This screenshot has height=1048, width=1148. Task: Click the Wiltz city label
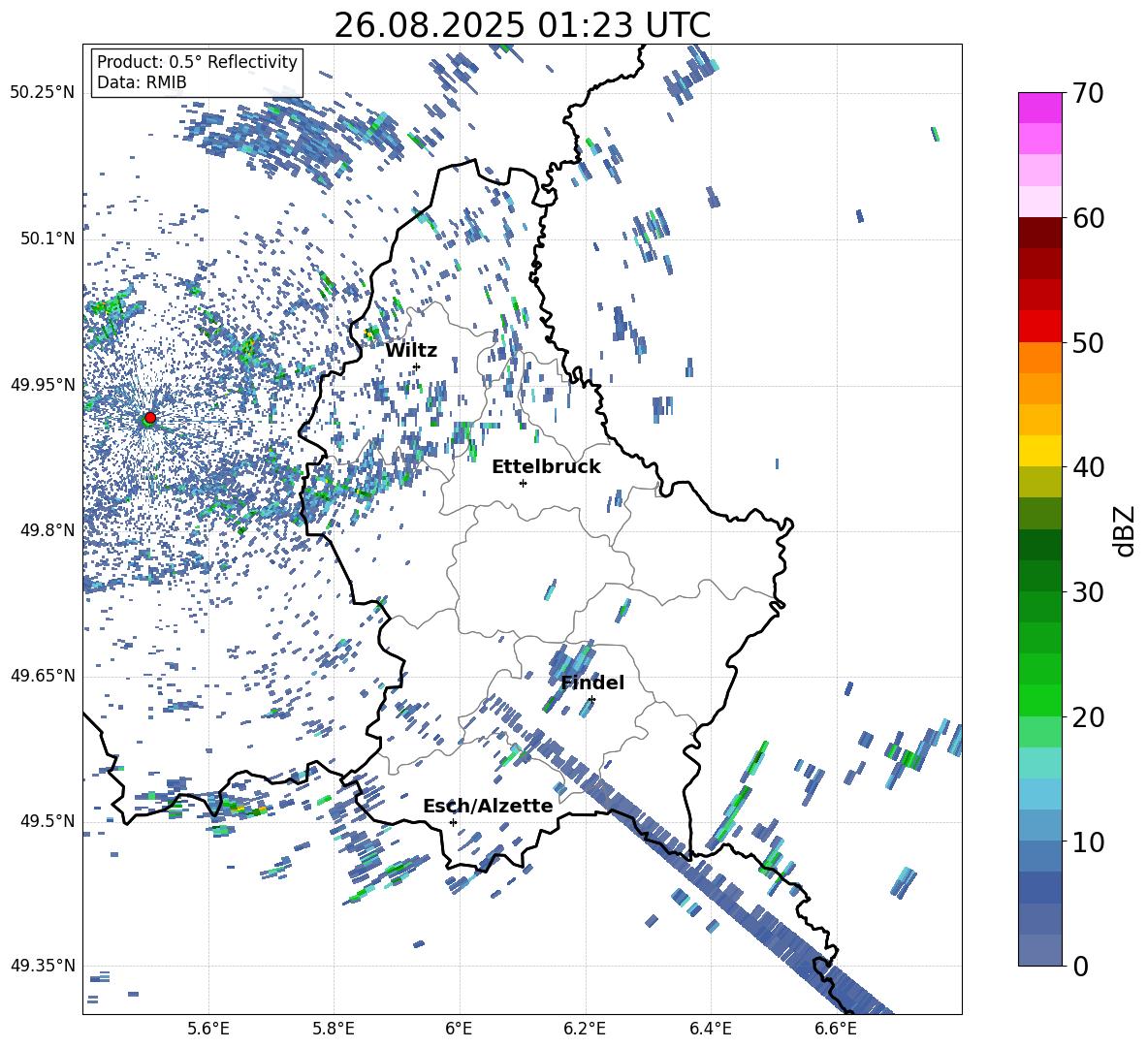coord(411,351)
